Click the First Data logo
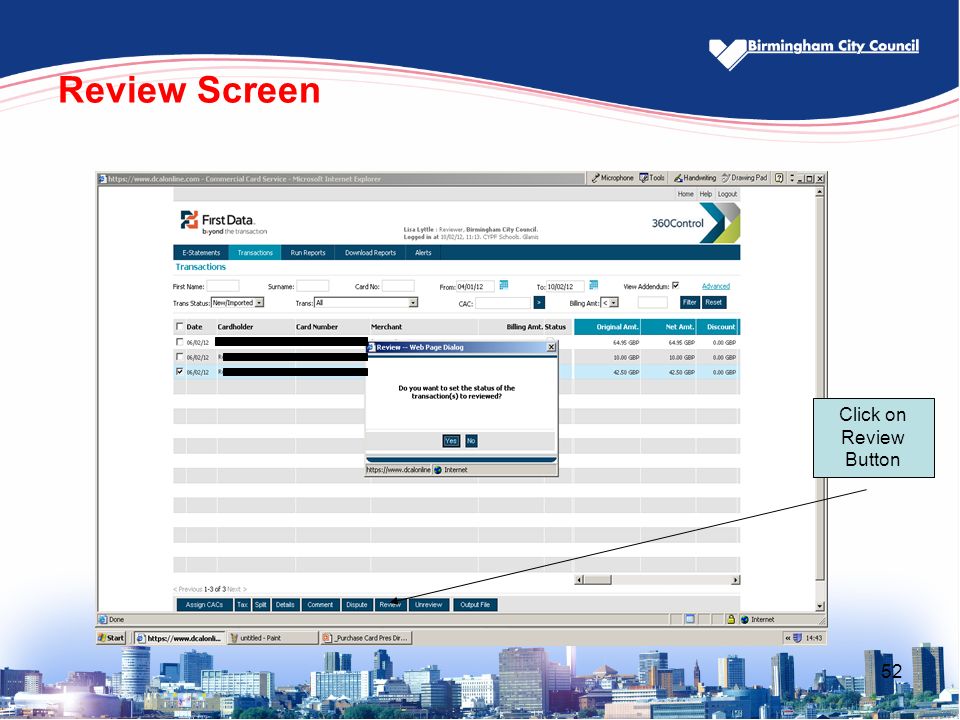The width and height of the screenshot is (960, 720). 223,223
